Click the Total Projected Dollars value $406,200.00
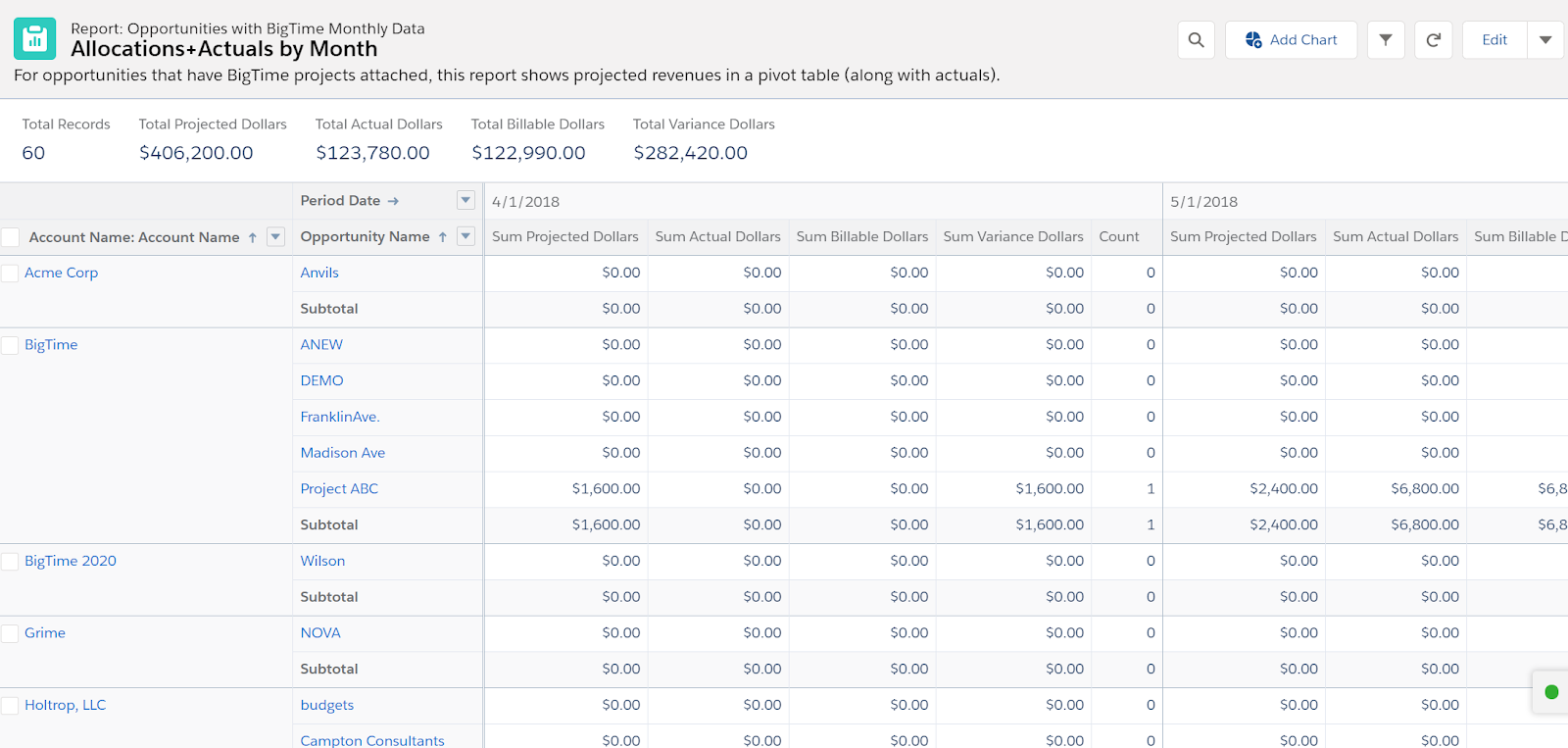 [196, 153]
